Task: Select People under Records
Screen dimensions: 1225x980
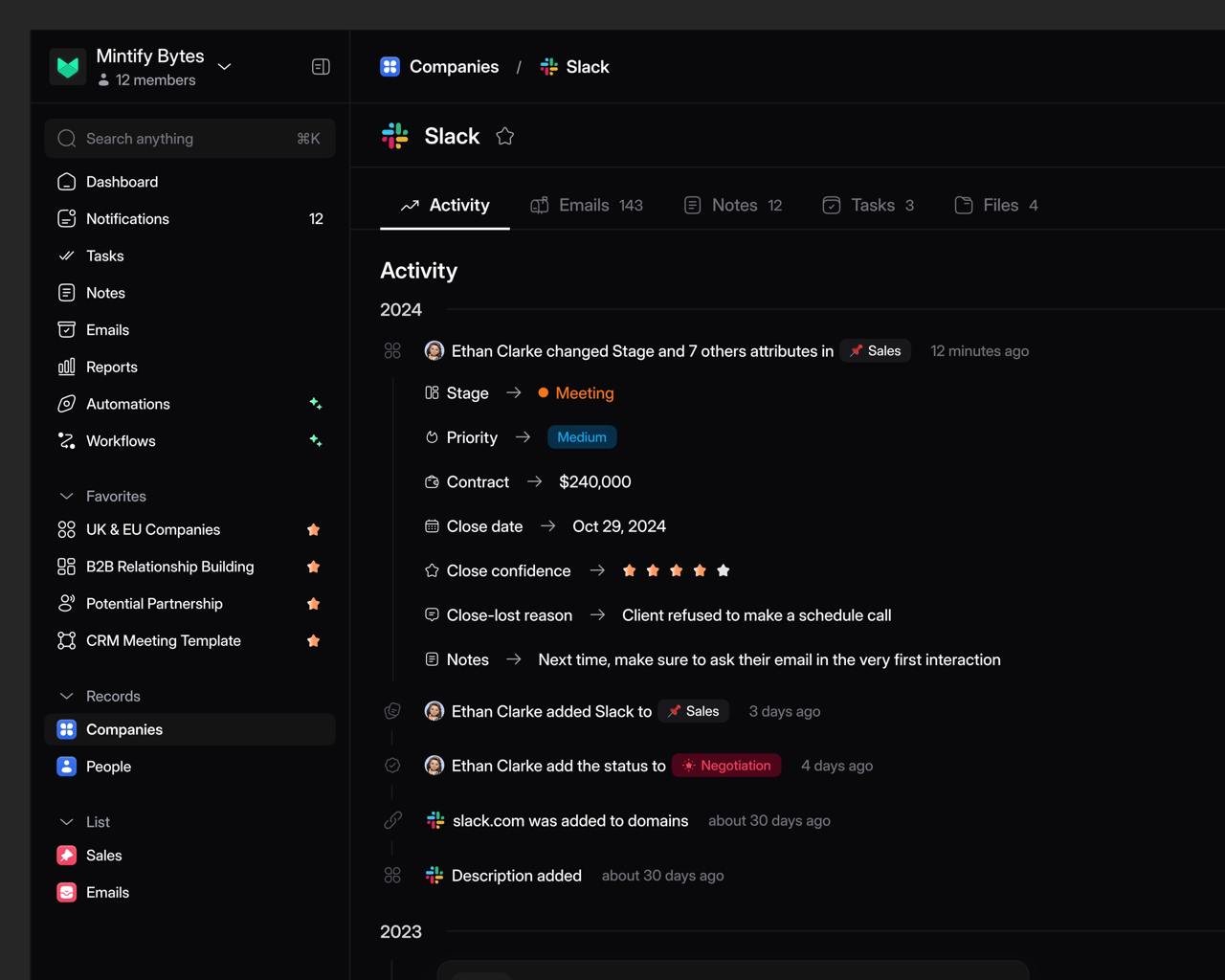Action: click(x=189, y=767)
